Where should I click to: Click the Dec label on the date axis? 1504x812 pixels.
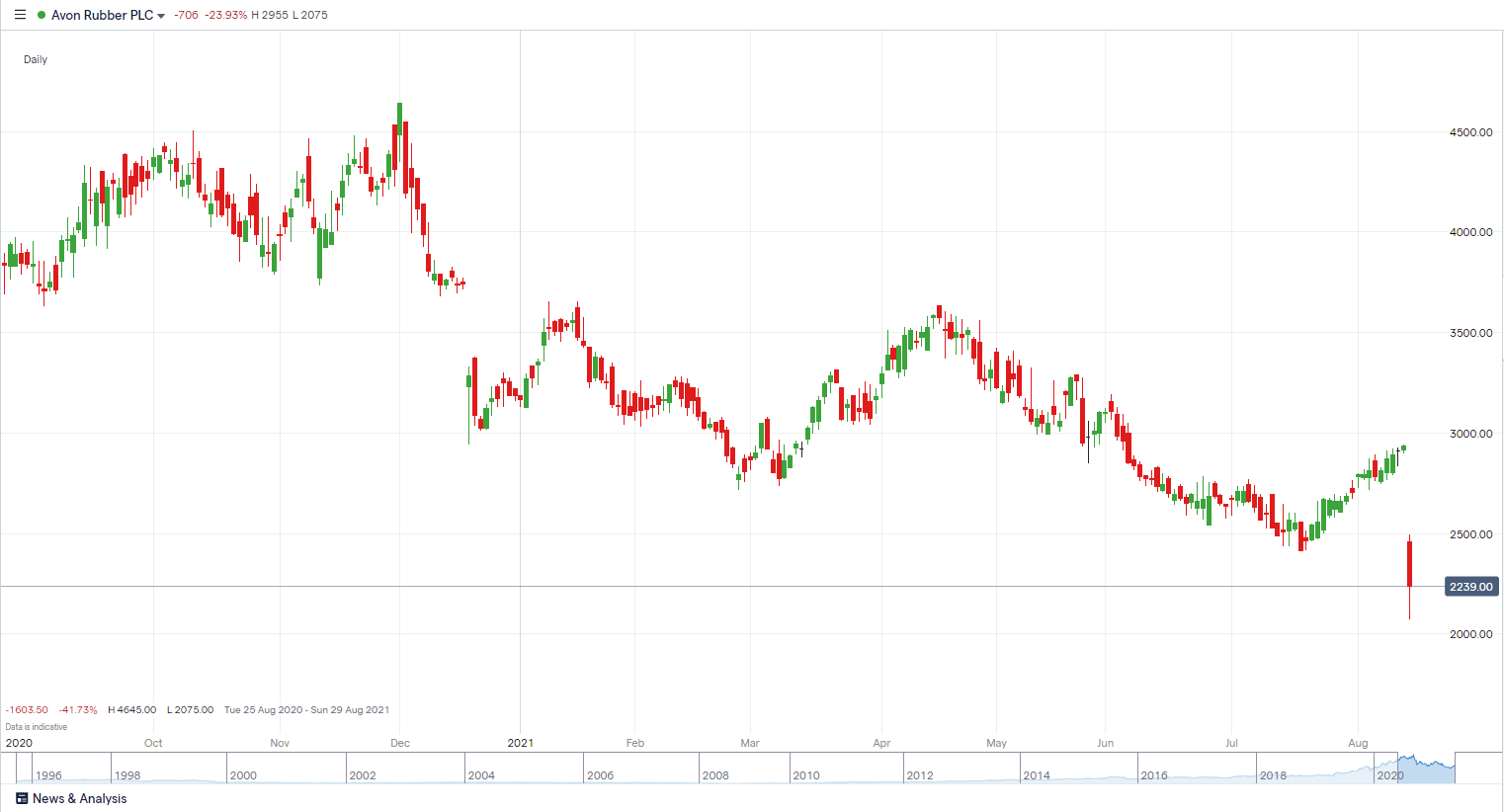click(x=400, y=743)
